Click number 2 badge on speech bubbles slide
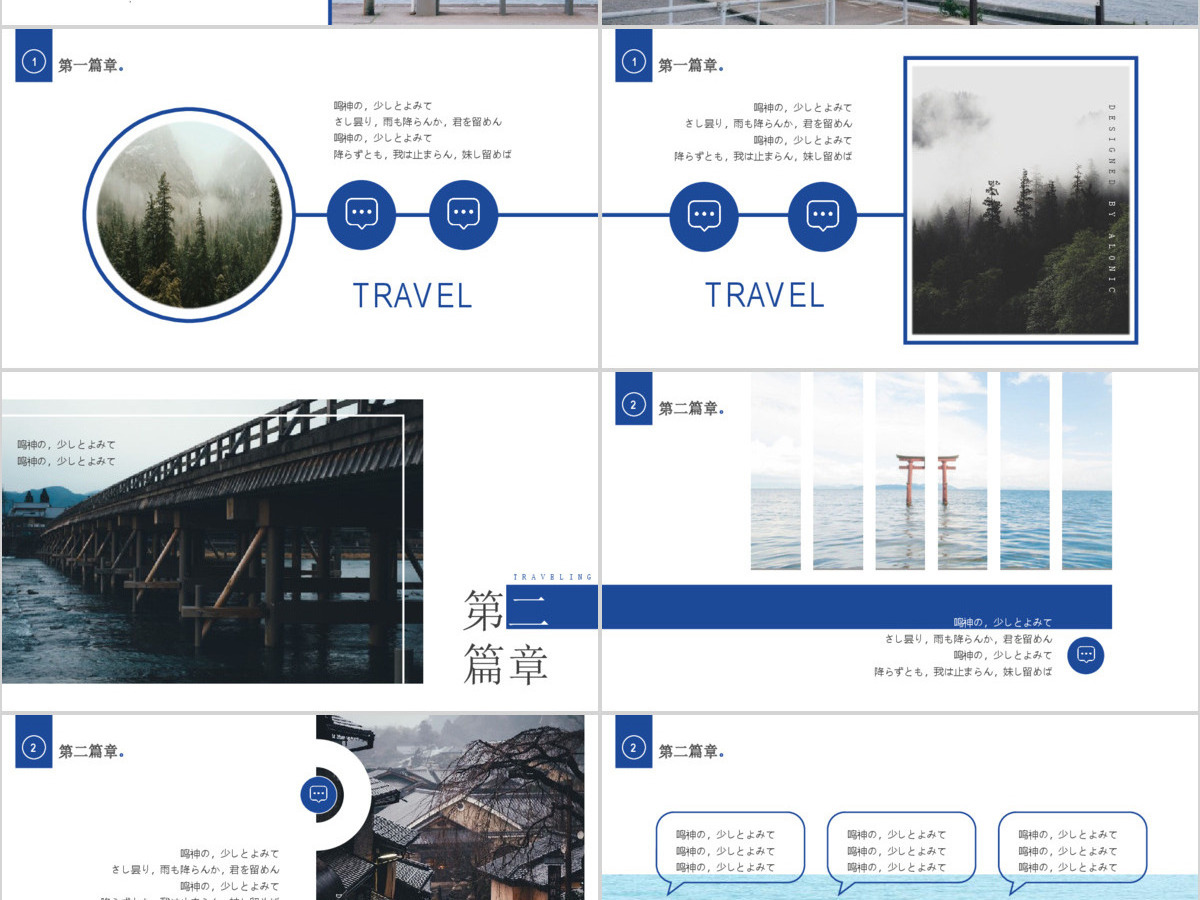 [633, 748]
